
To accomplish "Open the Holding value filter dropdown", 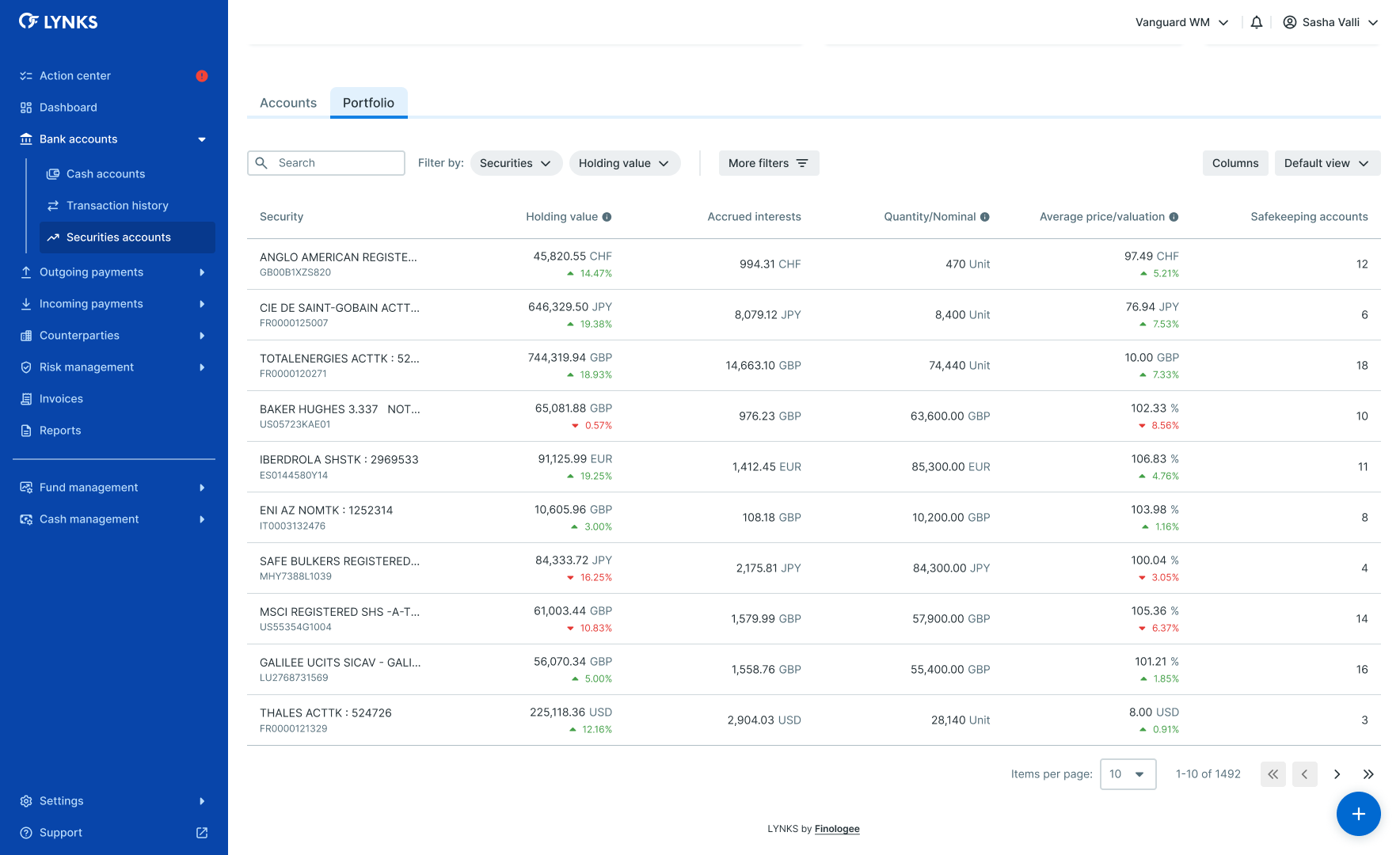I will coord(625,163).
